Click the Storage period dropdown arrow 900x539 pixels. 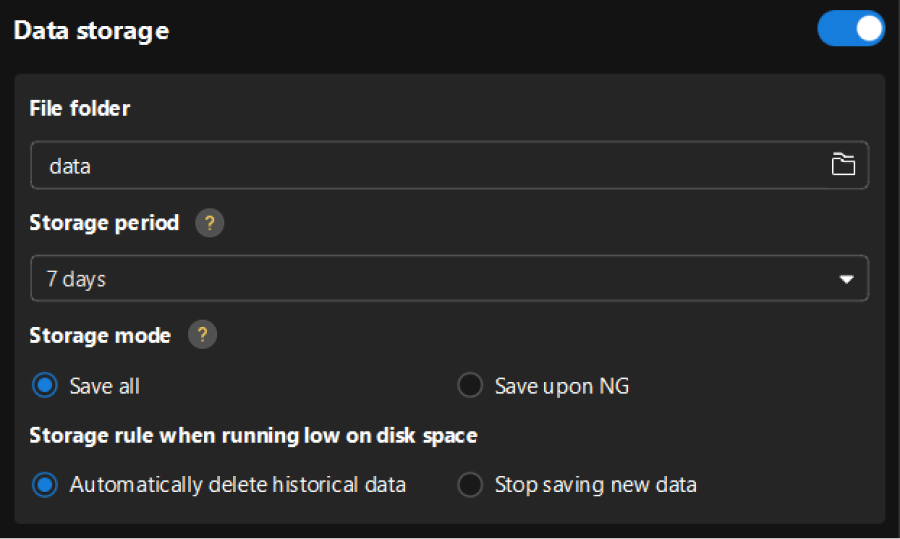click(846, 279)
